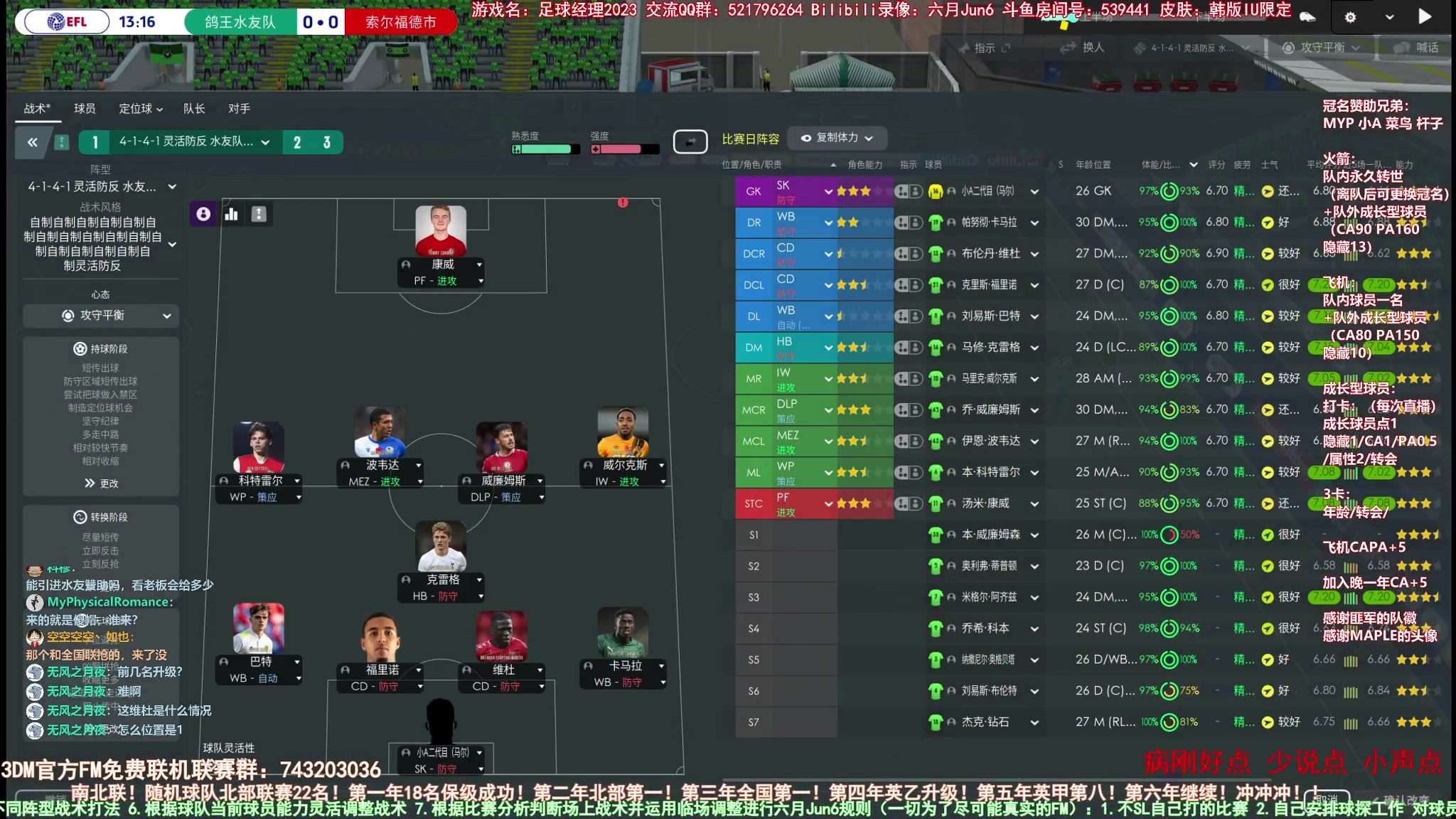Click the green number 19 shirt of 帕努彻·卡马拉
Screen dimensions: 1456x819
[936, 223]
